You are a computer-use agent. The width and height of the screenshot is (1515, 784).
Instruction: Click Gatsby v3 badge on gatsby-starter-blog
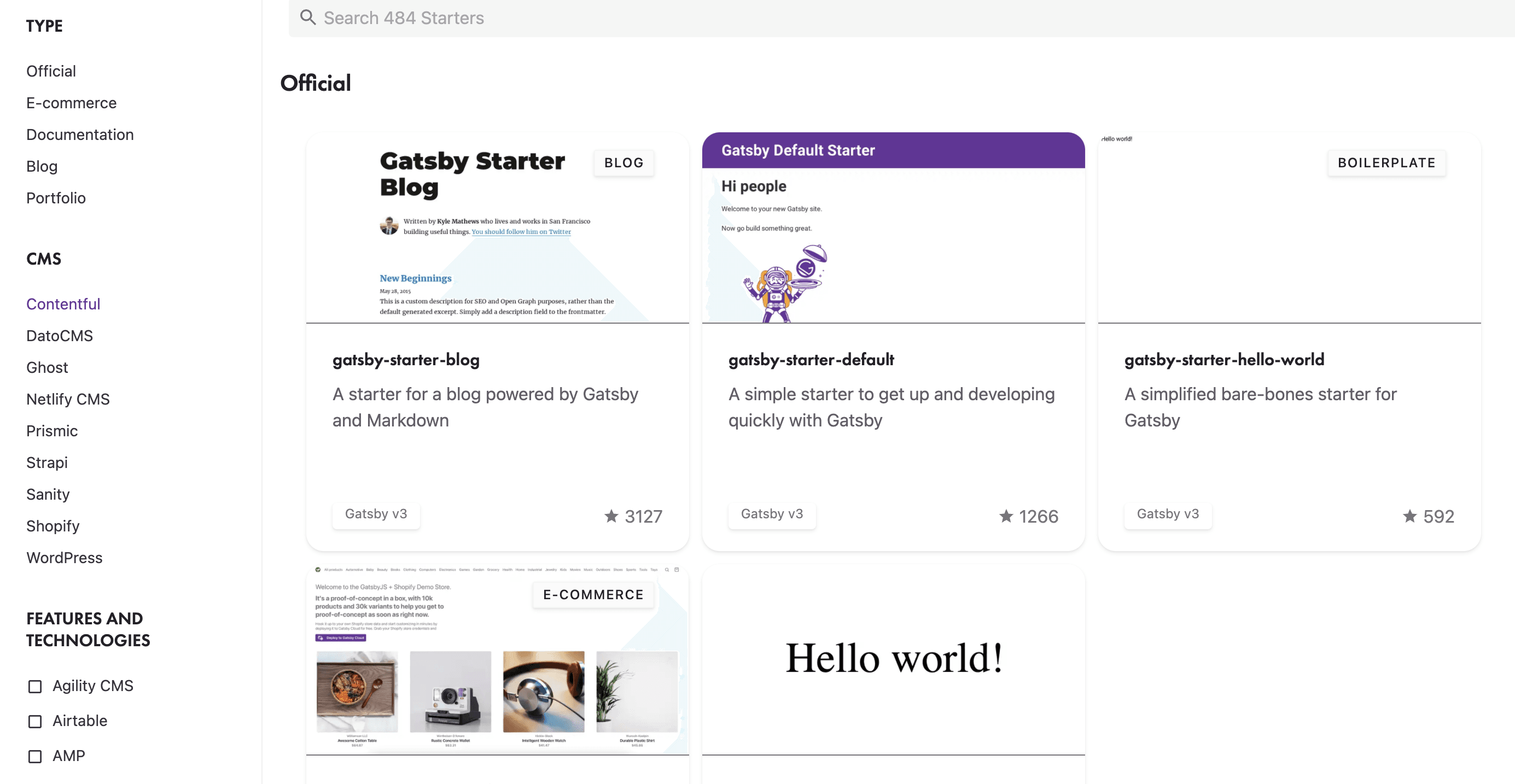tap(376, 514)
